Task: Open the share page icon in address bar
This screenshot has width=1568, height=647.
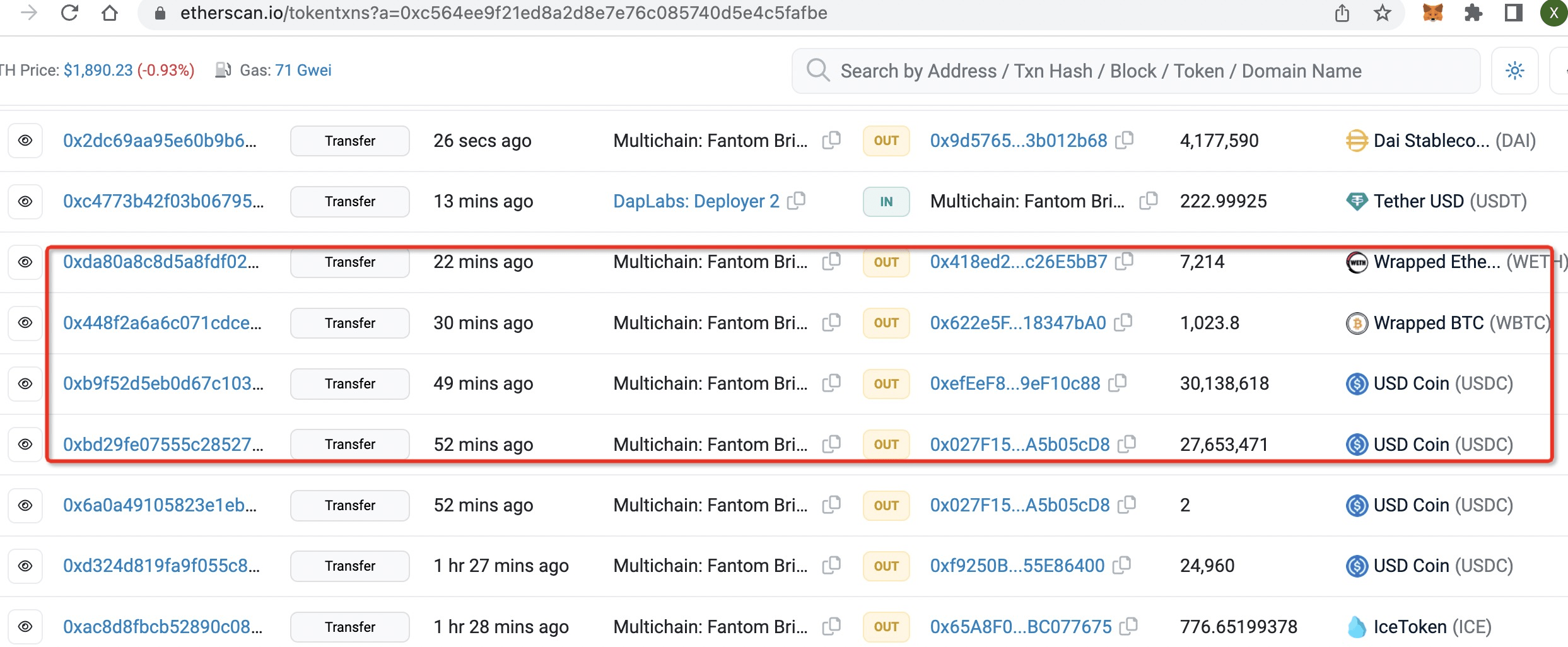Action: pyautogui.click(x=1342, y=13)
